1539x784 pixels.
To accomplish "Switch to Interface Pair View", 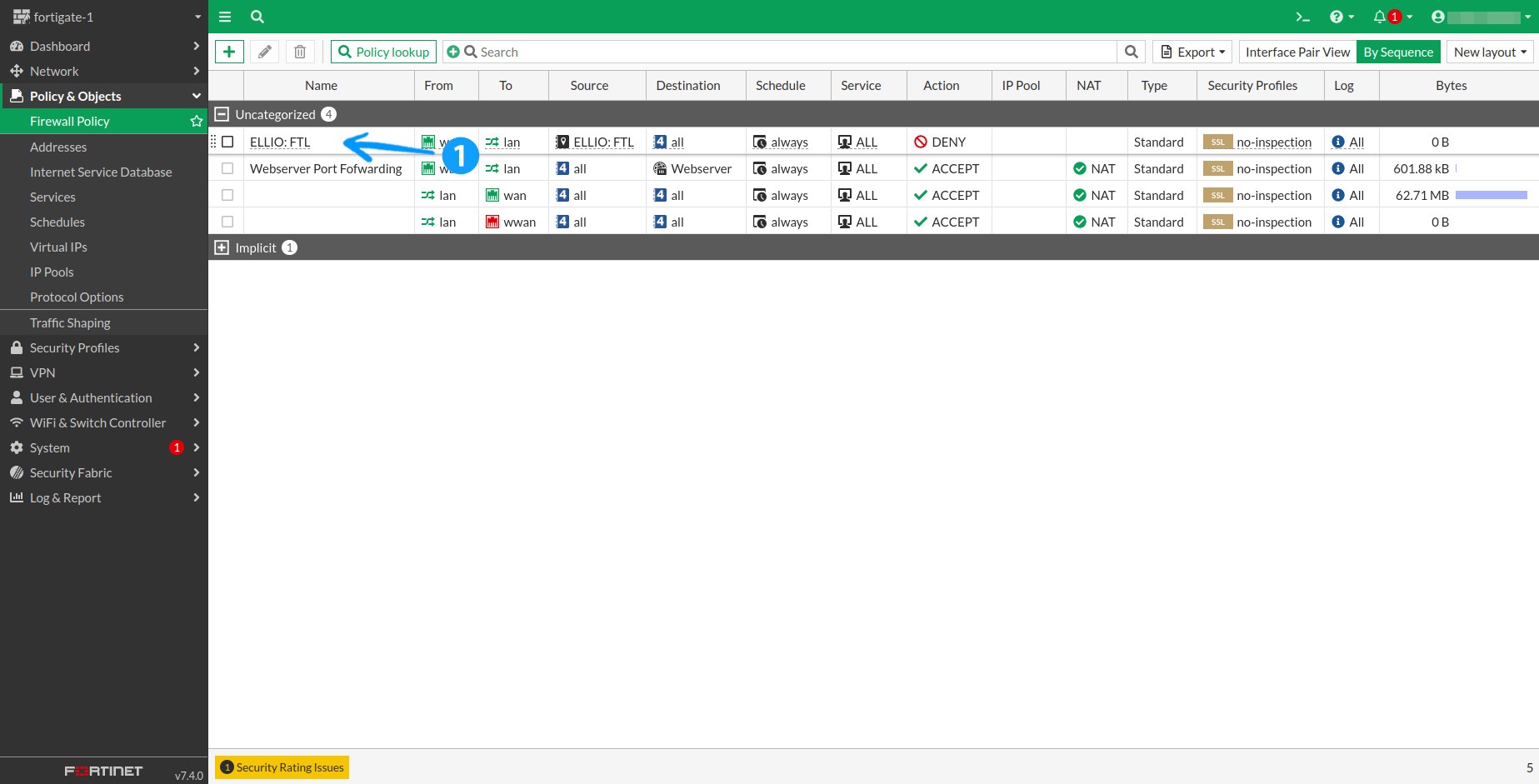I will (x=1297, y=52).
